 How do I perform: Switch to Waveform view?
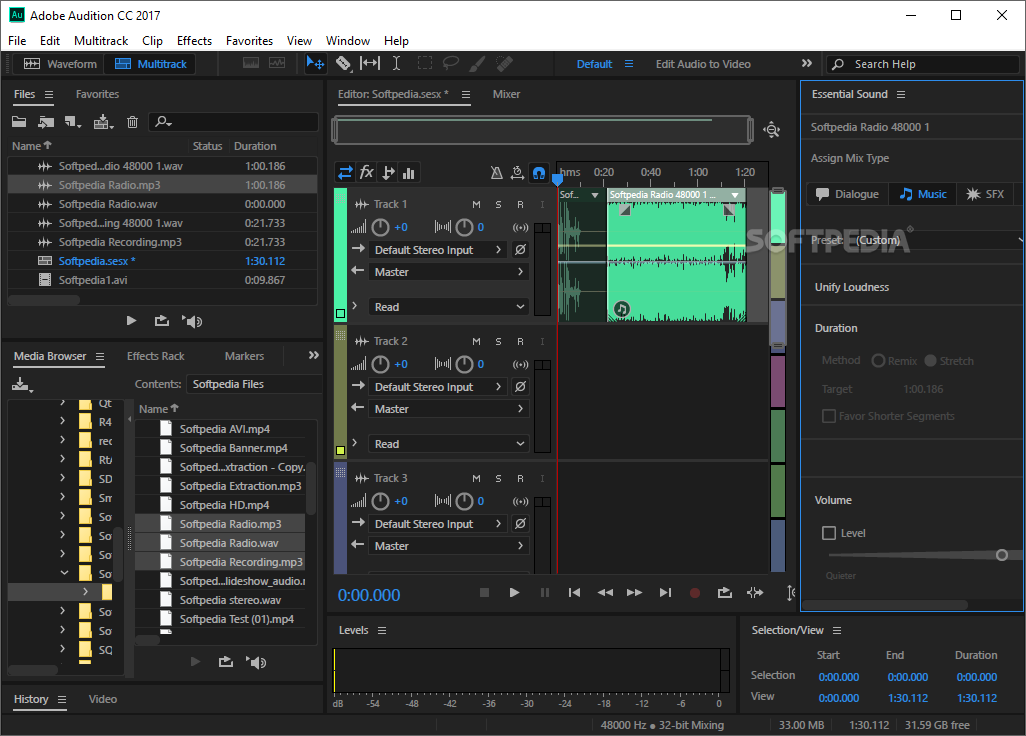click(x=61, y=64)
